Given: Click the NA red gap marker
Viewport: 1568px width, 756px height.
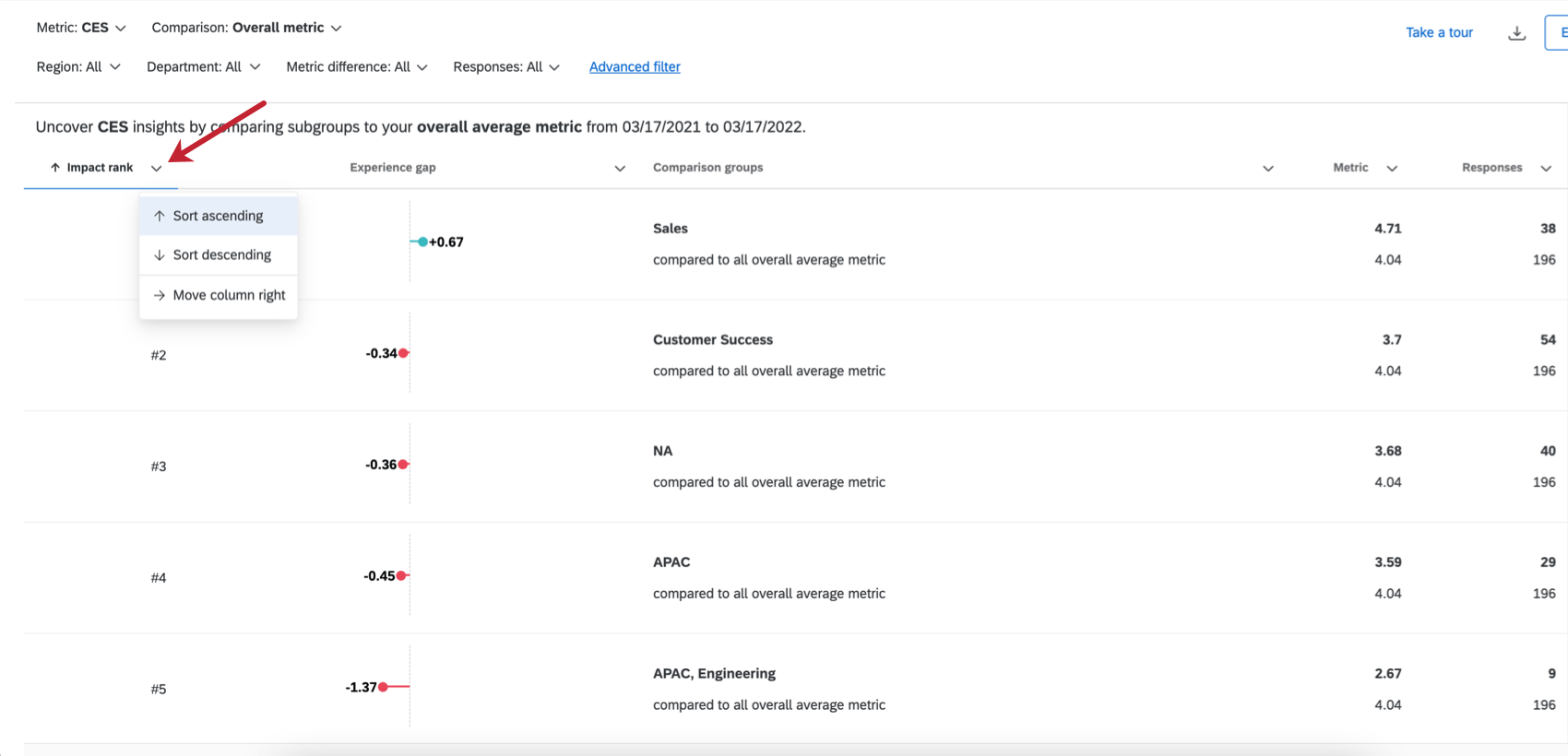Looking at the screenshot, I should pos(404,465).
